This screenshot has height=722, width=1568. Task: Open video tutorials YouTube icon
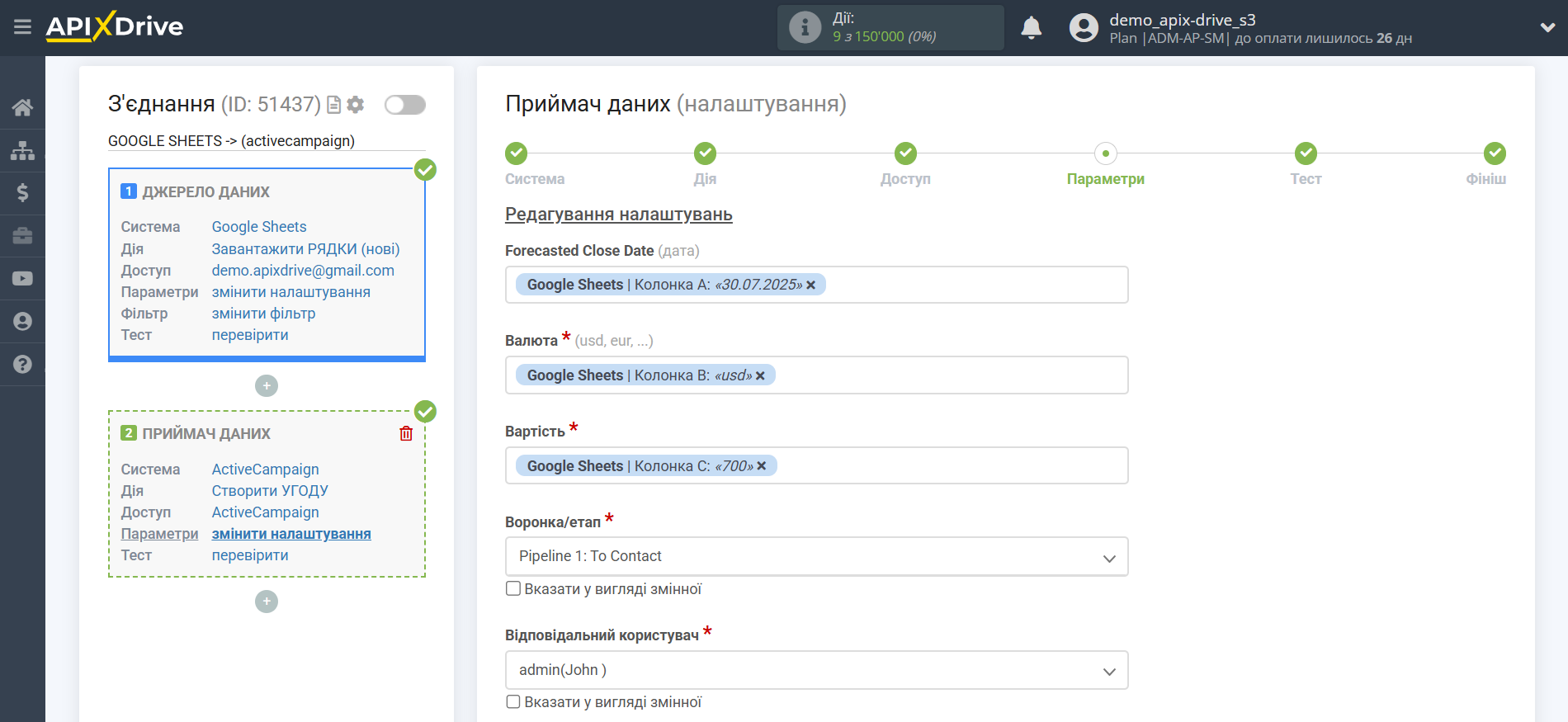point(22,279)
